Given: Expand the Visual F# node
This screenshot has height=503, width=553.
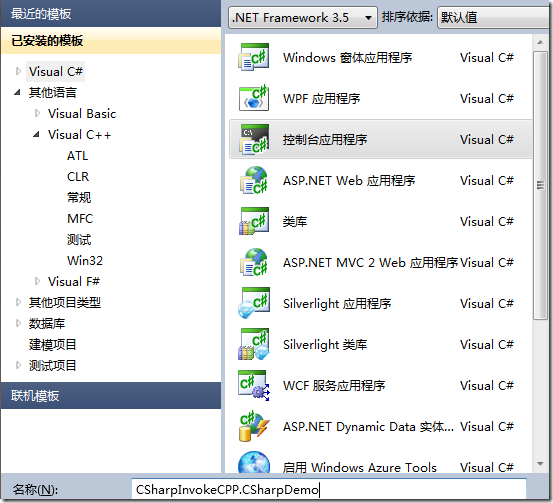Looking at the screenshot, I should pos(37,281).
